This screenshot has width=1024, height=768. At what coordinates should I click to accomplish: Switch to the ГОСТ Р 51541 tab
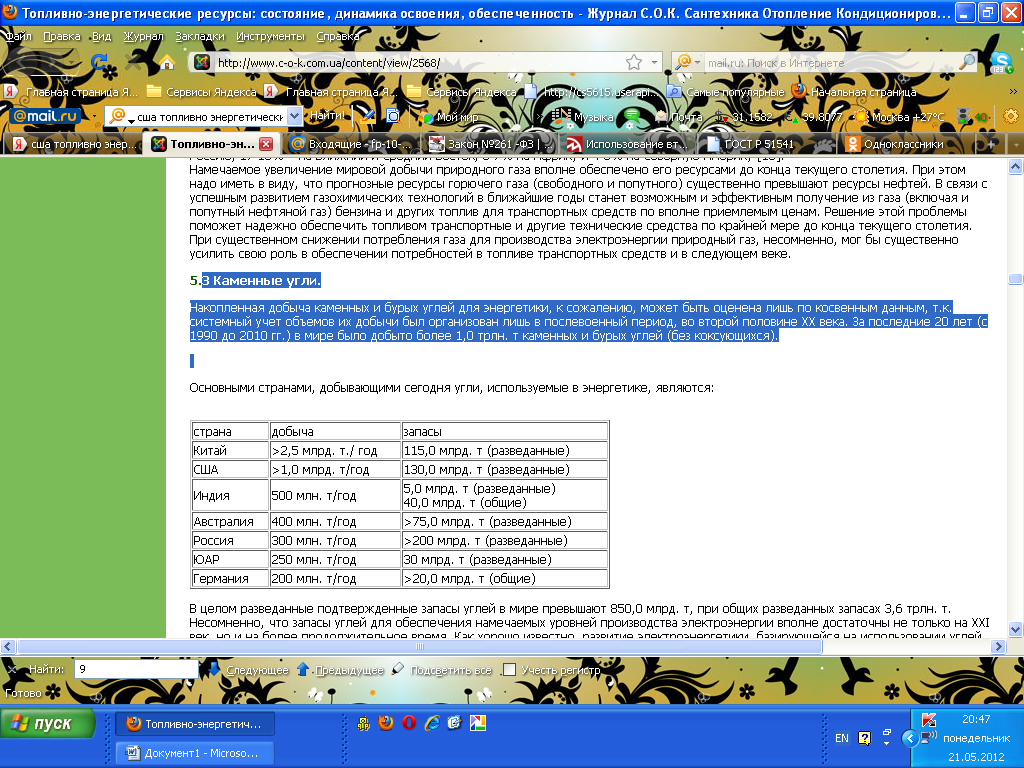point(767,144)
